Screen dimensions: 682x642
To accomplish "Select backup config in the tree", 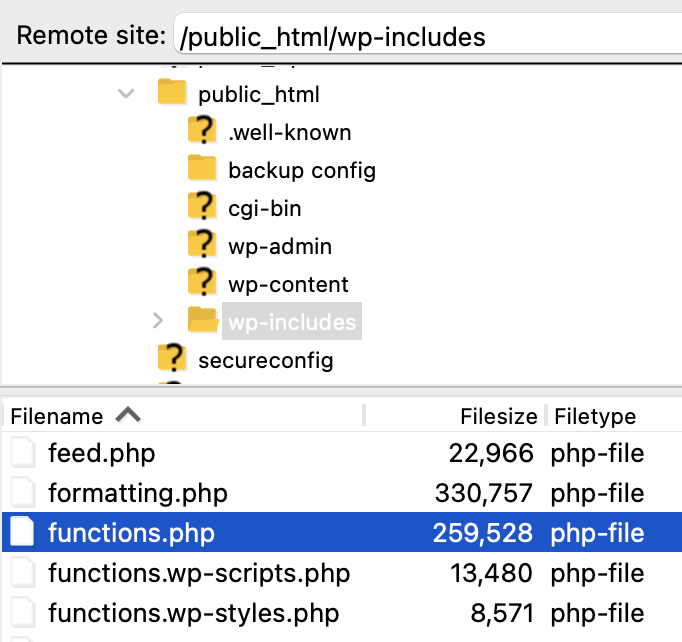I will [x=302, y=170].
